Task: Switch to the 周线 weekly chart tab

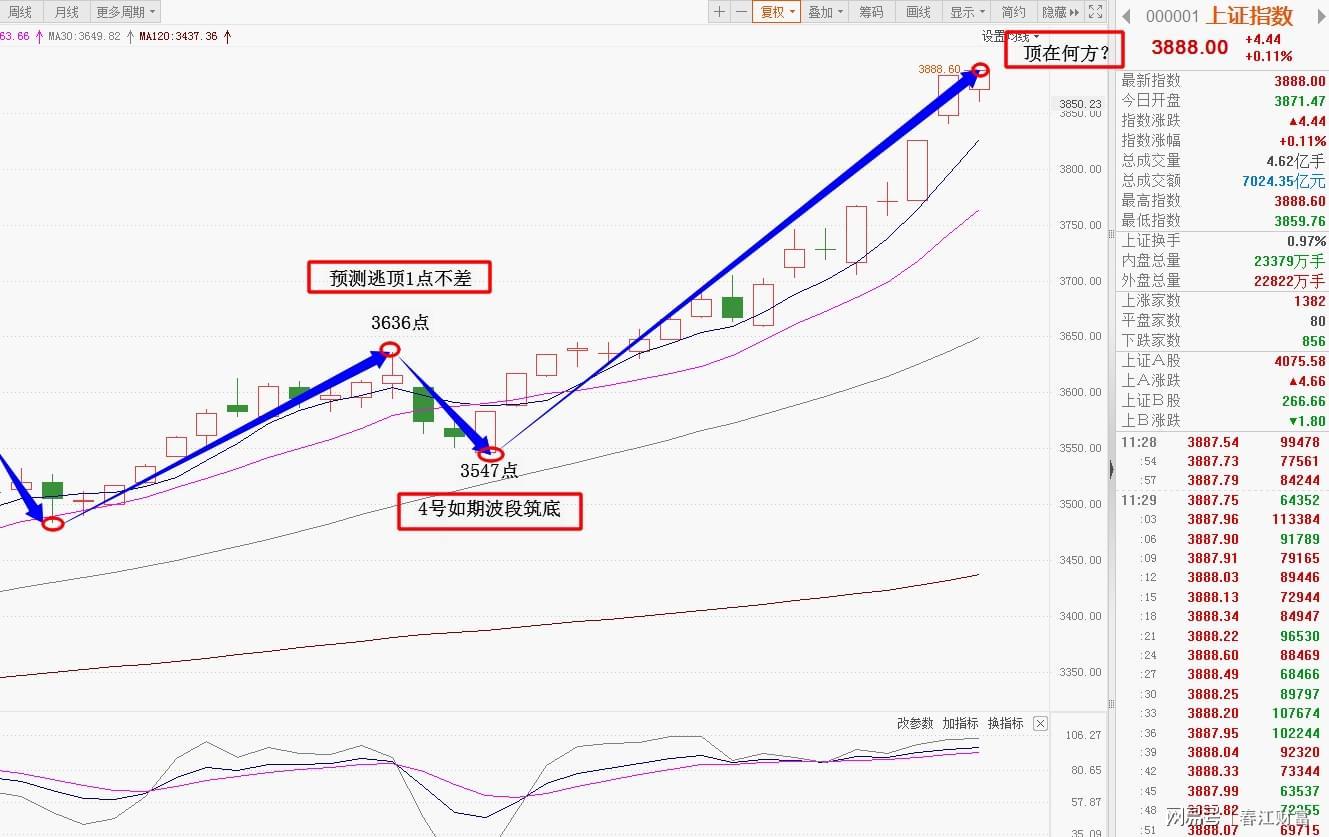Action: tap(20, 12)
